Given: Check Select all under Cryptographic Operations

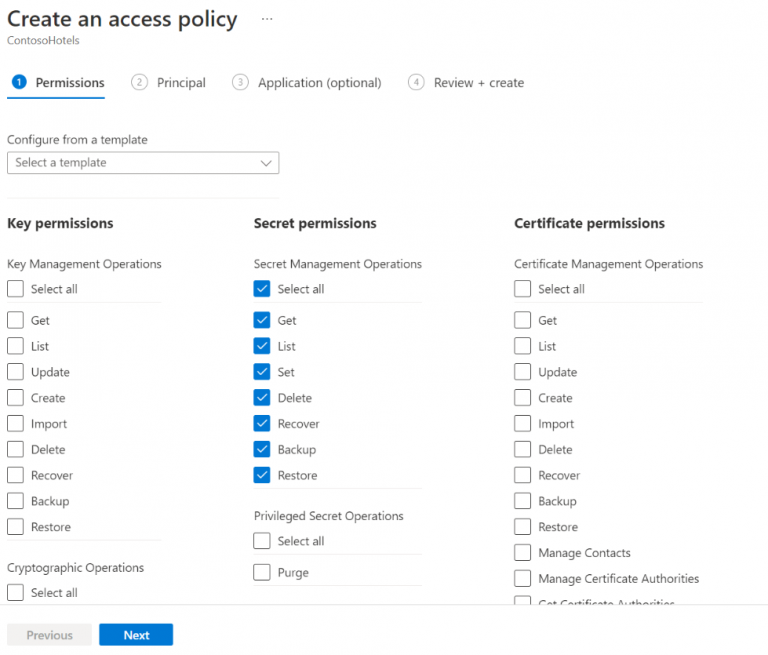Looking at the screenshot, I should click(x=15, y=593).
